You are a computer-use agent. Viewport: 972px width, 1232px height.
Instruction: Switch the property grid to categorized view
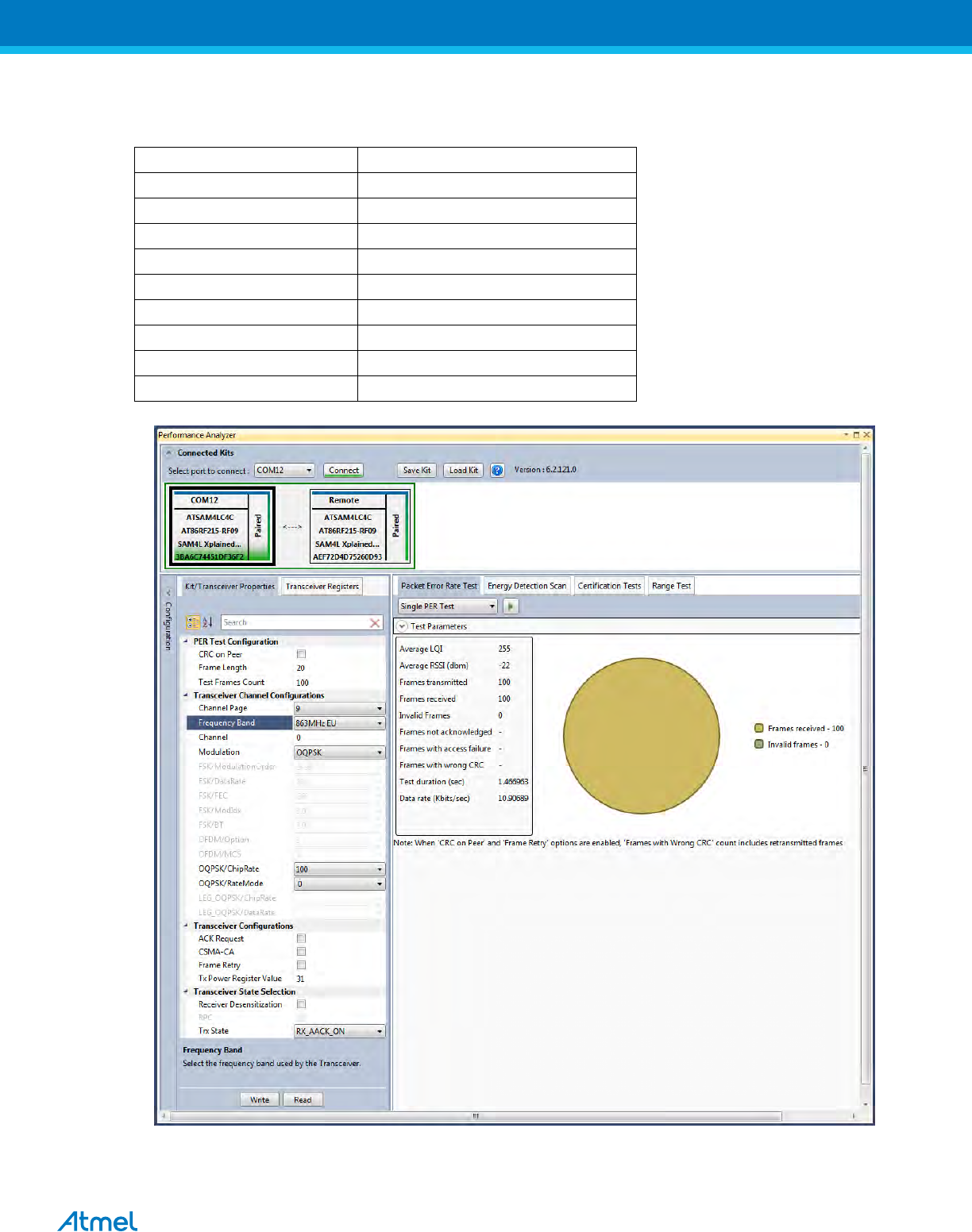click(x=193, y=622)
